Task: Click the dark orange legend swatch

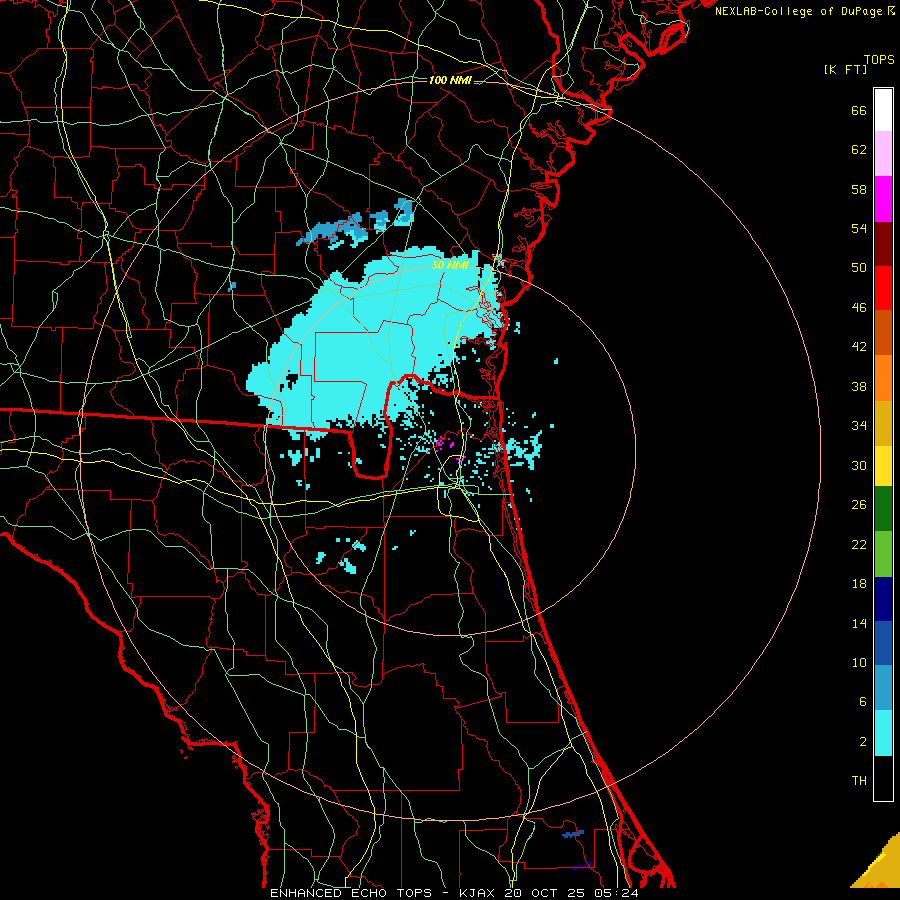Action: tap(883, 332)
